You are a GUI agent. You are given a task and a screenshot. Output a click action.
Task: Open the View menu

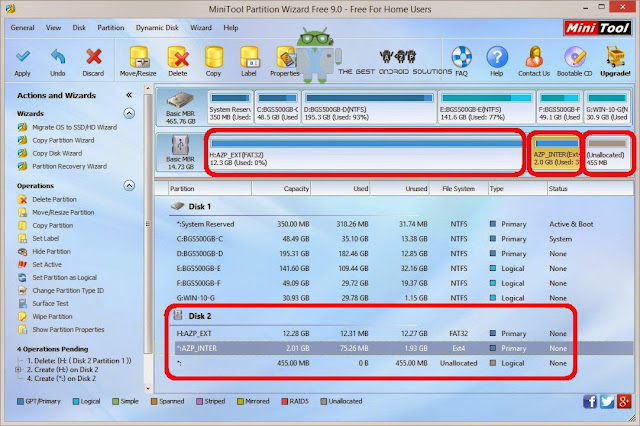pos(53,28)
